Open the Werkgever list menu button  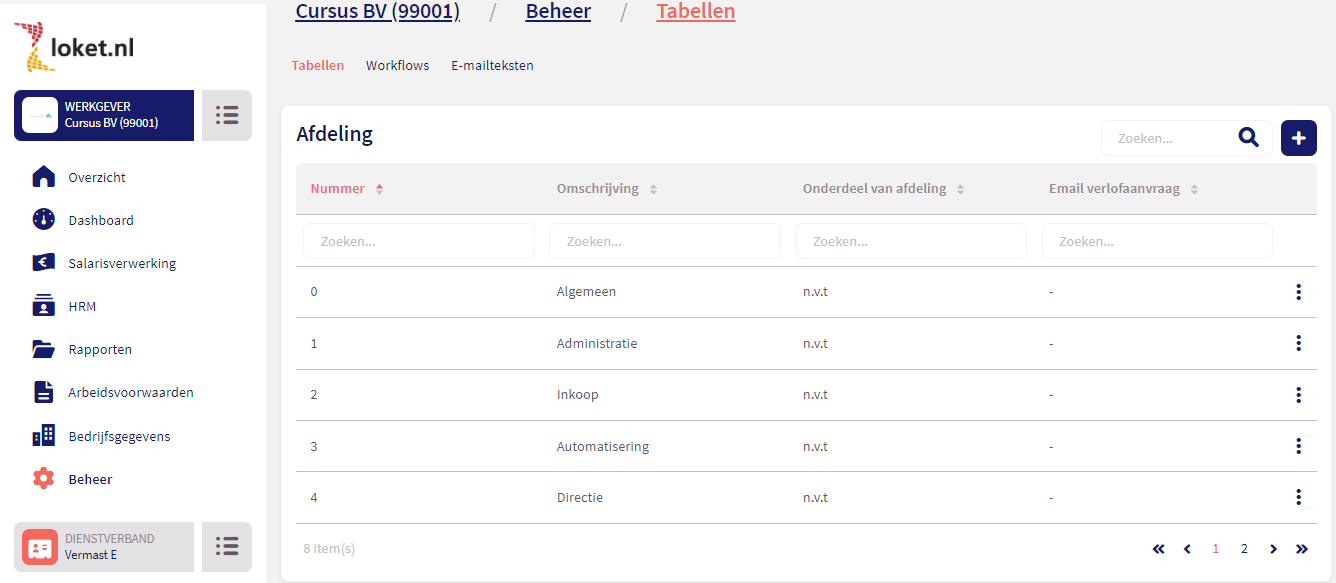click(x=227, y=116)
